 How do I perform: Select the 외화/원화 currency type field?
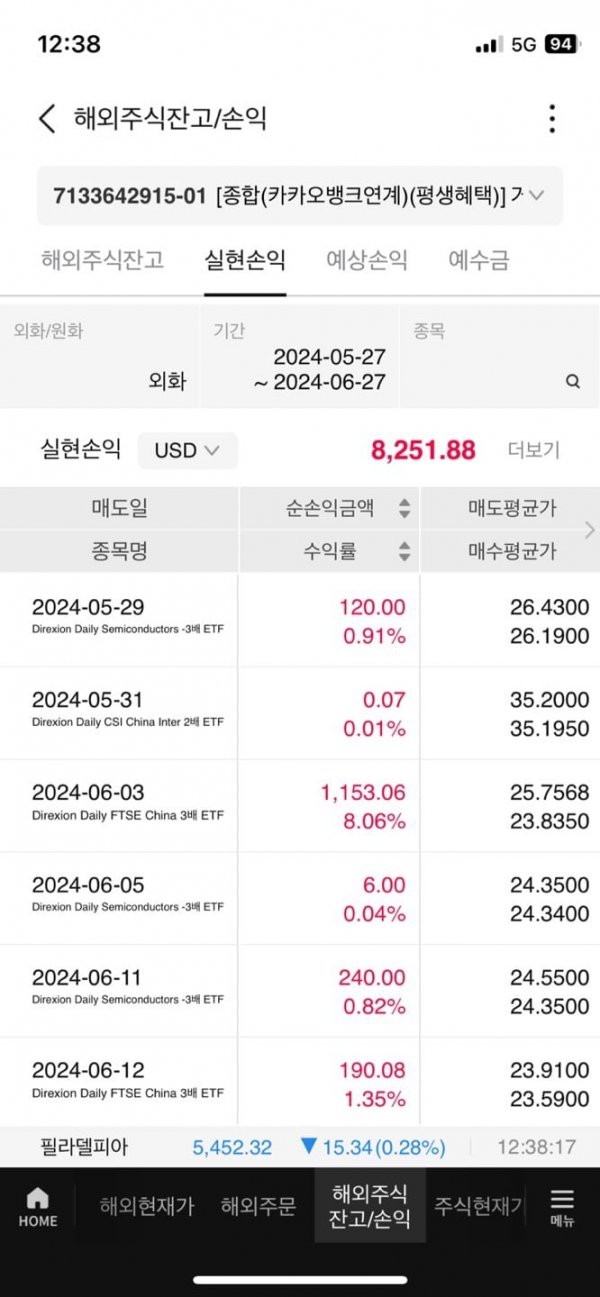coord(100,357)
